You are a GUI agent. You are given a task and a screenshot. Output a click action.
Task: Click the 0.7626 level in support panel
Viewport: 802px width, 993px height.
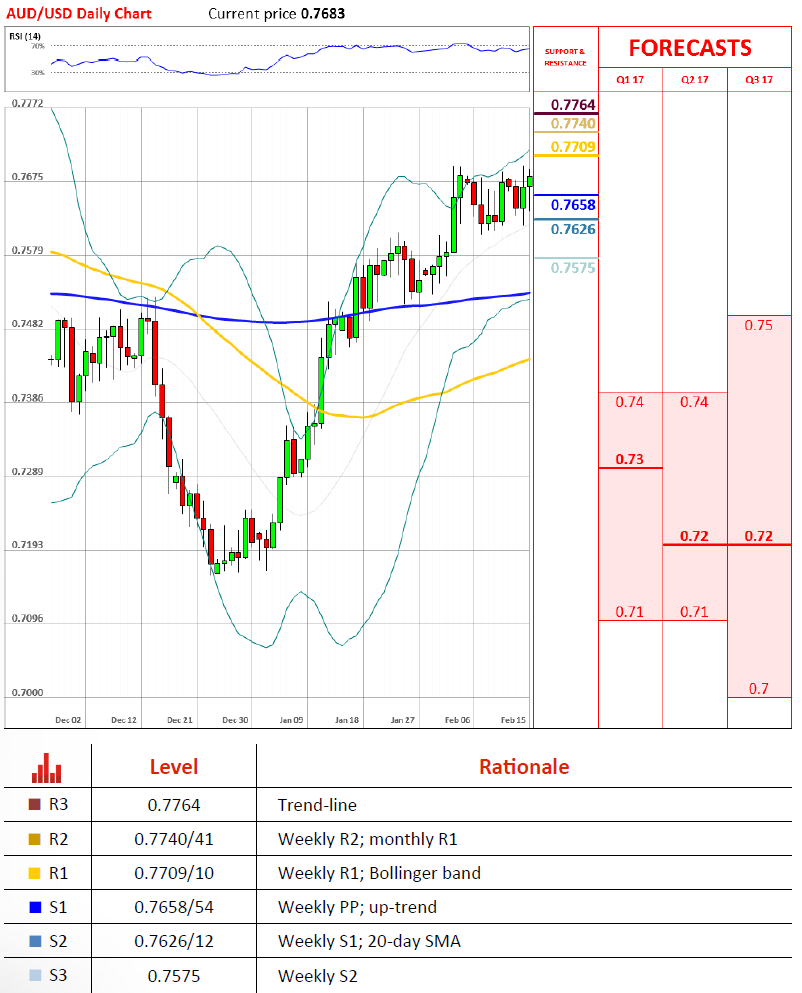click(573, 229)
